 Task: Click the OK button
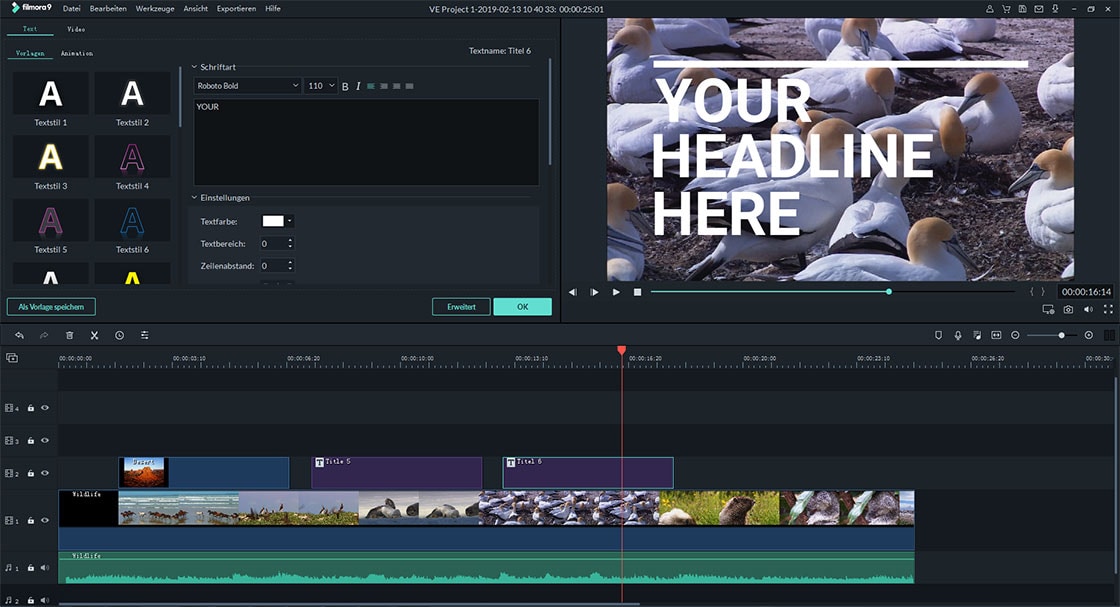(523, 306)
